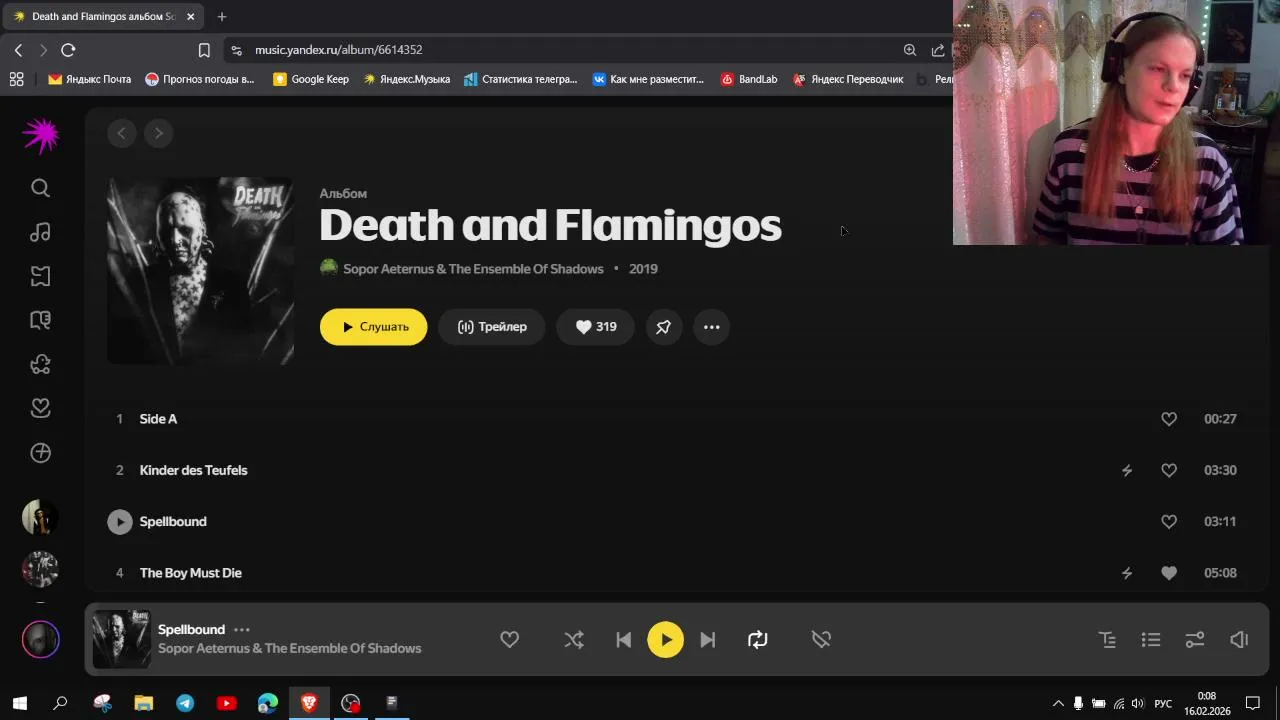Open the concerts ticket icon in sidebar
The image size is (1280, 720).
(40, 276)
